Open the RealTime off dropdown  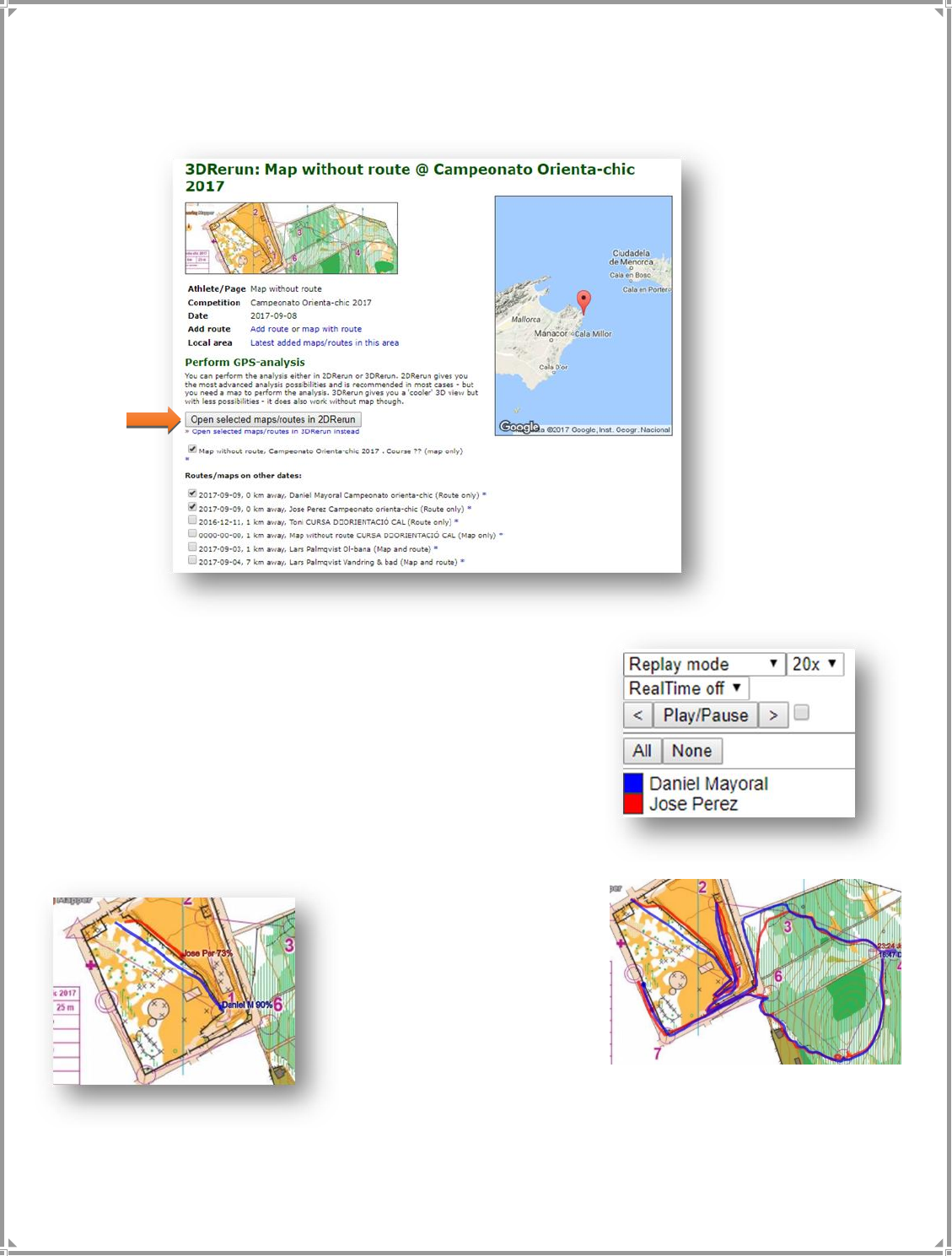point(686,688)
